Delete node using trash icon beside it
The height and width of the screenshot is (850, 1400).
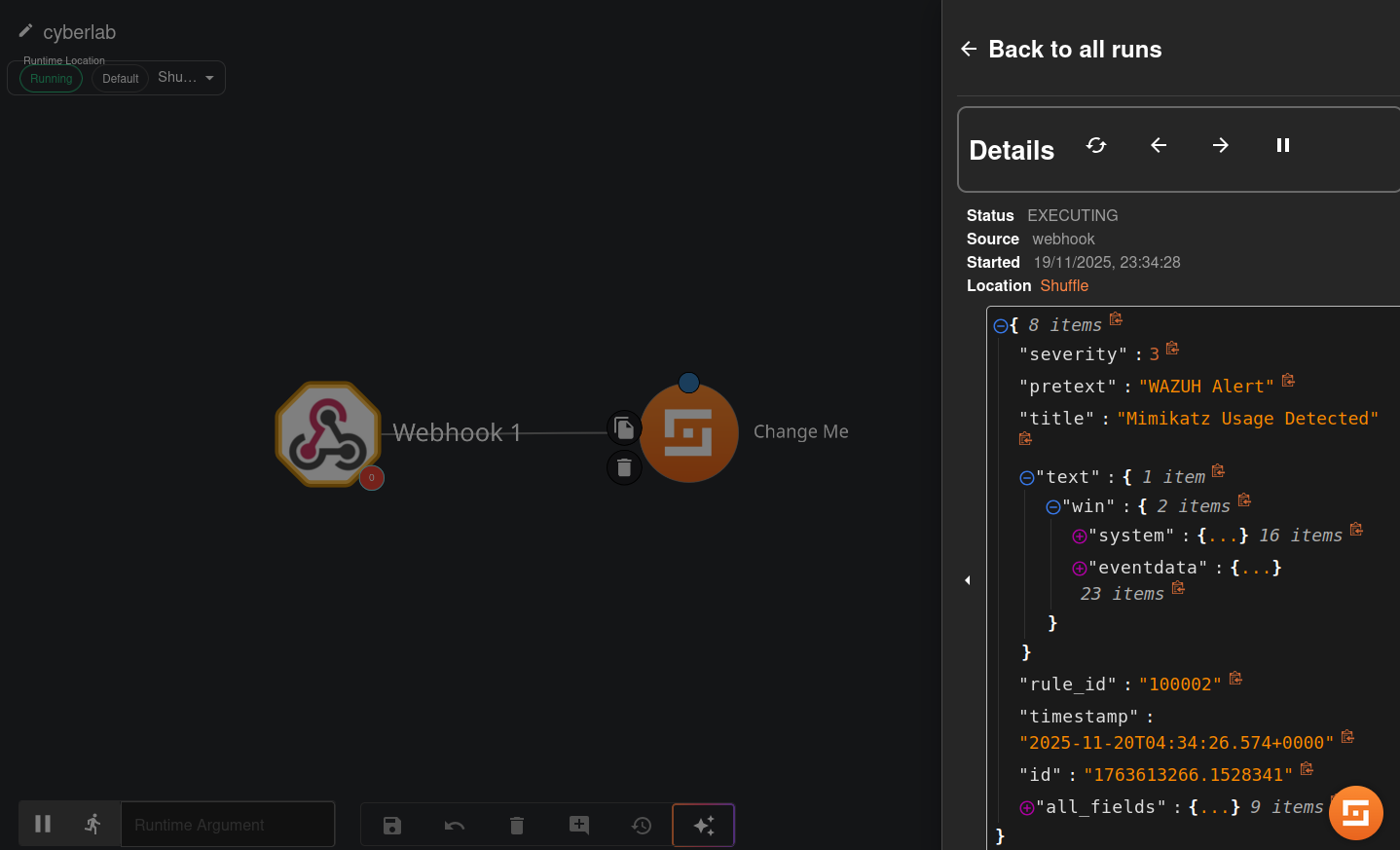pyautogui.click(x=624, y=468)
